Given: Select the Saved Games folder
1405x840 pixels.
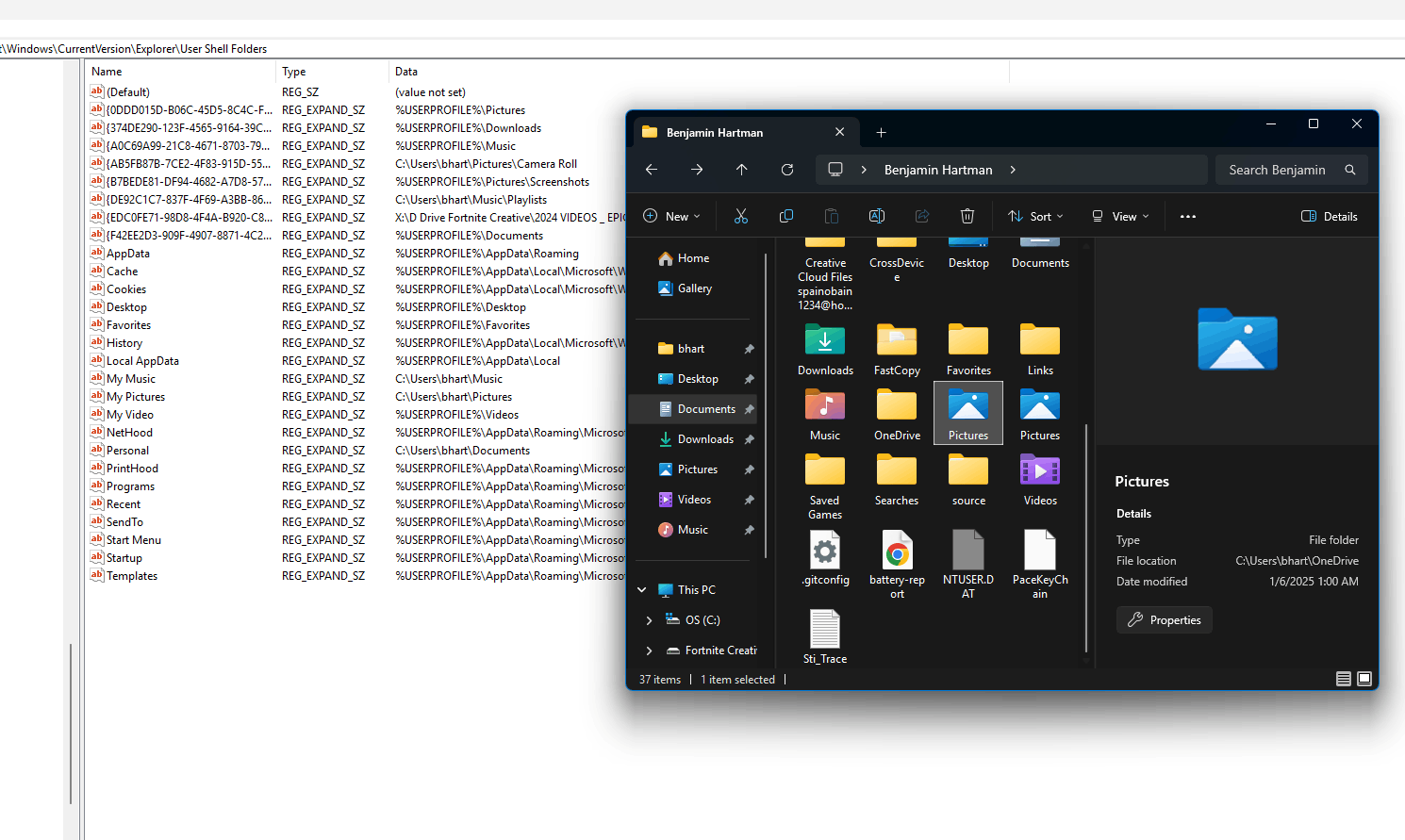Looking at the screenshot, I should point(825,486).
